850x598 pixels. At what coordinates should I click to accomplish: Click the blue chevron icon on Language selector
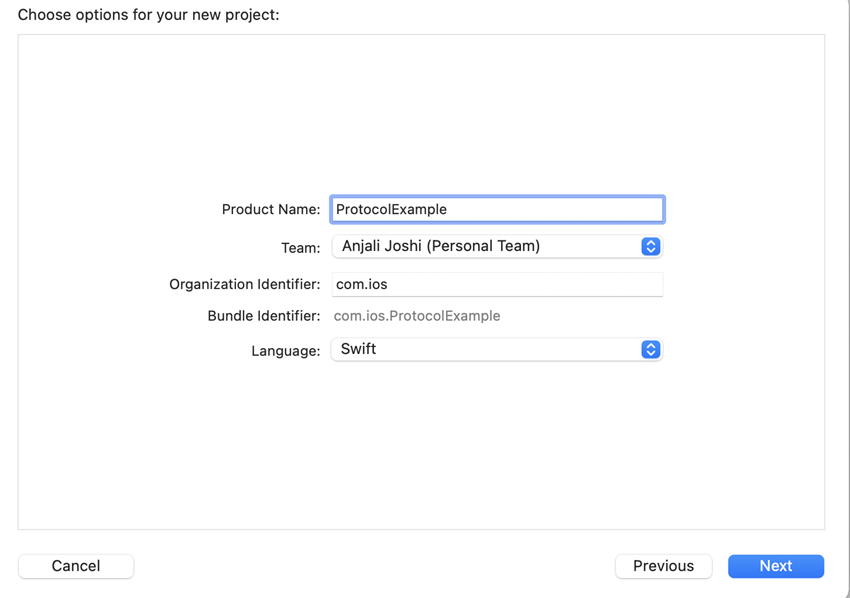click(651, 349)
